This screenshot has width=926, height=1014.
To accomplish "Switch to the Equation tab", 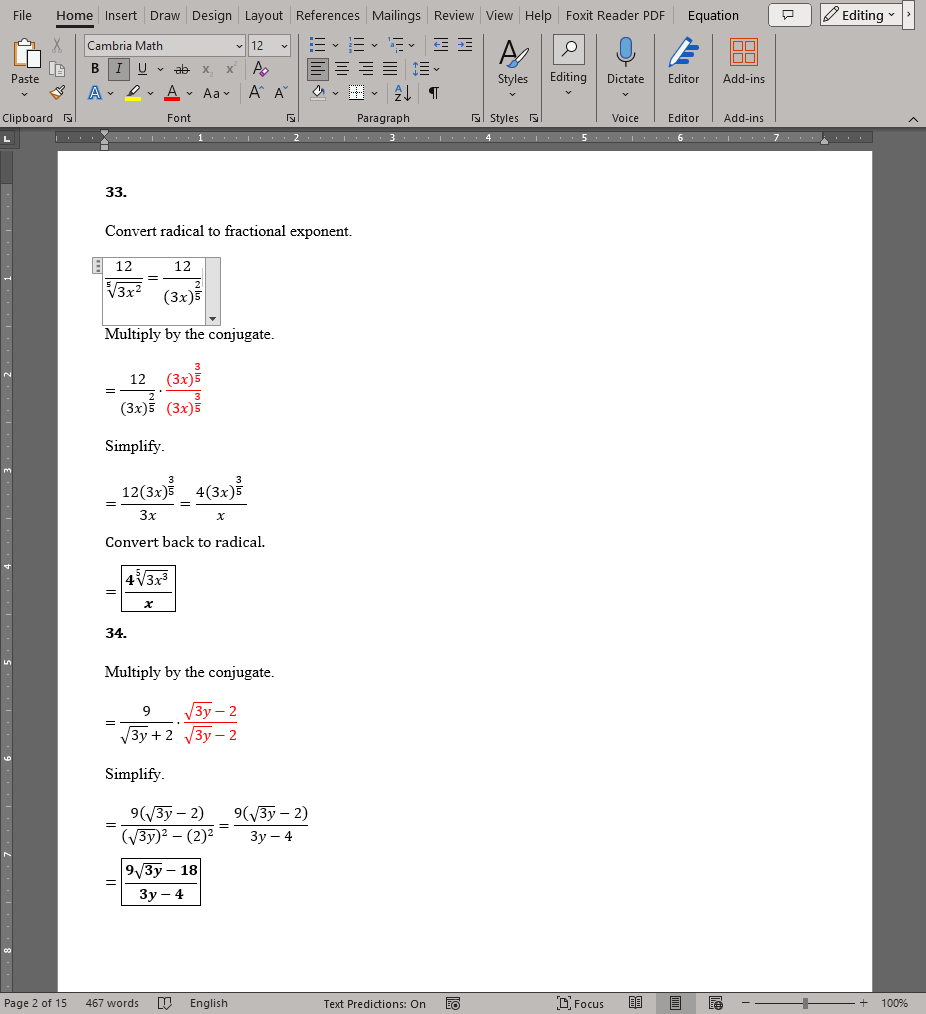I will (713, 16).
